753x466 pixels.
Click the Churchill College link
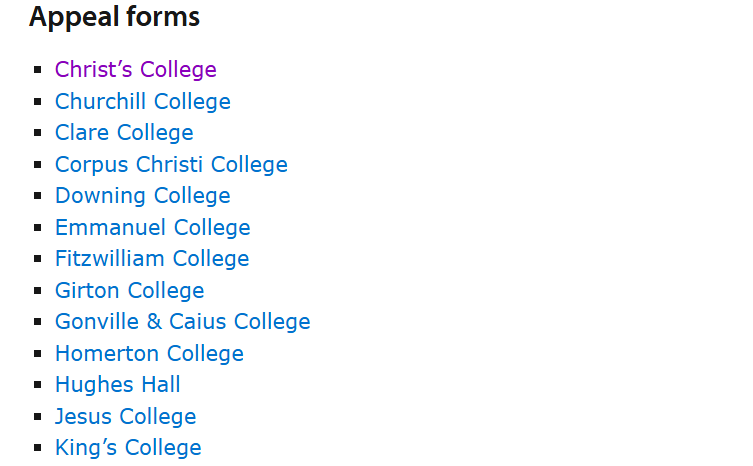point(142,102)
